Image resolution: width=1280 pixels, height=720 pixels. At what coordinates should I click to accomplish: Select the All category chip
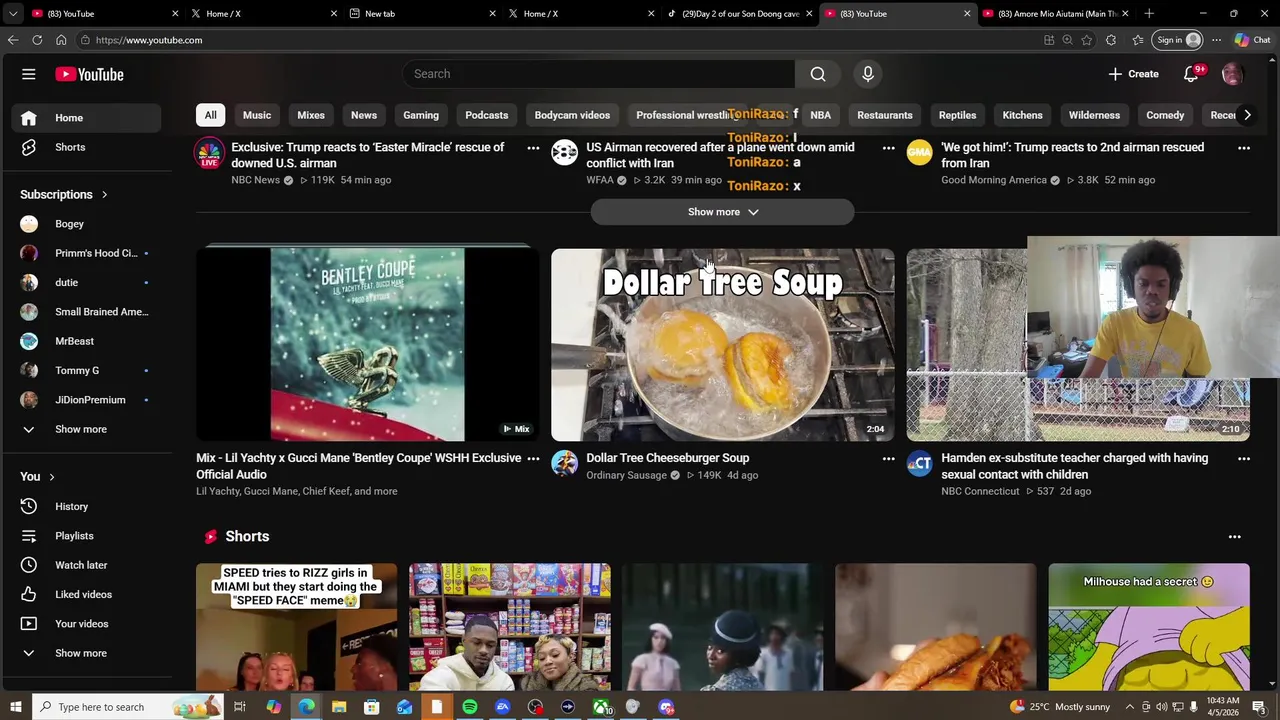point(210,115)
